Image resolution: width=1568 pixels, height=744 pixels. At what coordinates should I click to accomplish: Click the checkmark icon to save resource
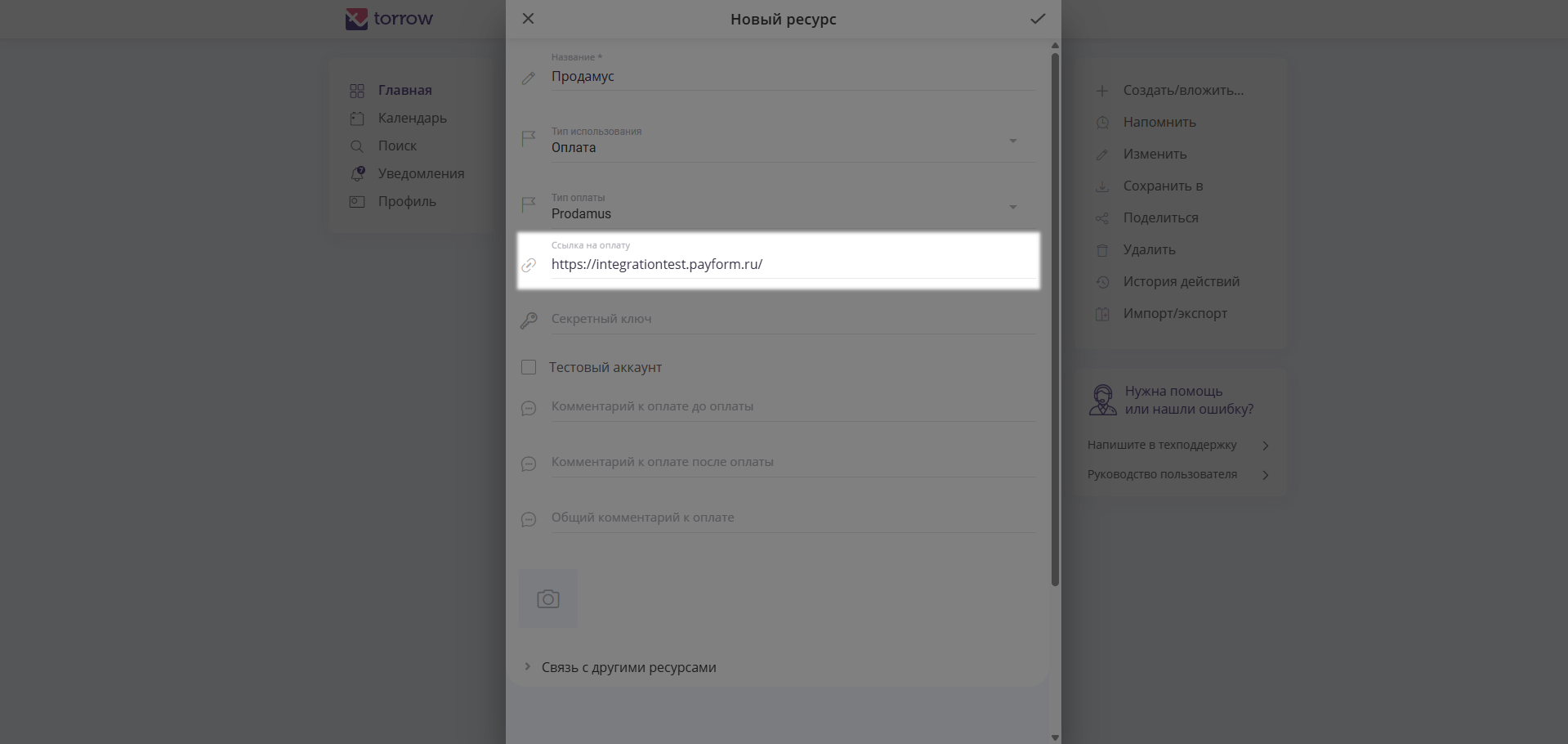click(x=1037, y=19)
